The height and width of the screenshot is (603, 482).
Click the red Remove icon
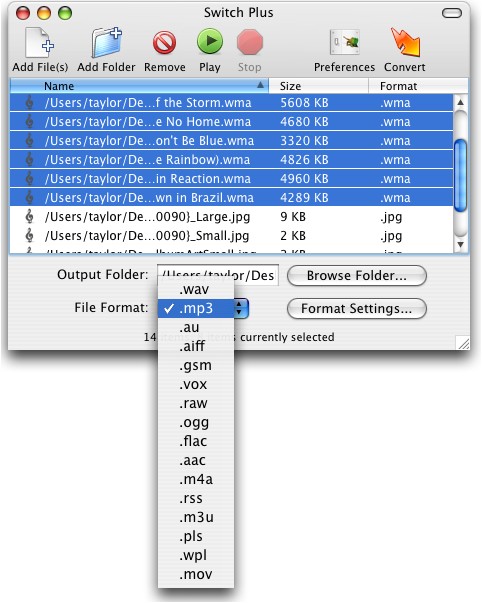pos(165,42)
